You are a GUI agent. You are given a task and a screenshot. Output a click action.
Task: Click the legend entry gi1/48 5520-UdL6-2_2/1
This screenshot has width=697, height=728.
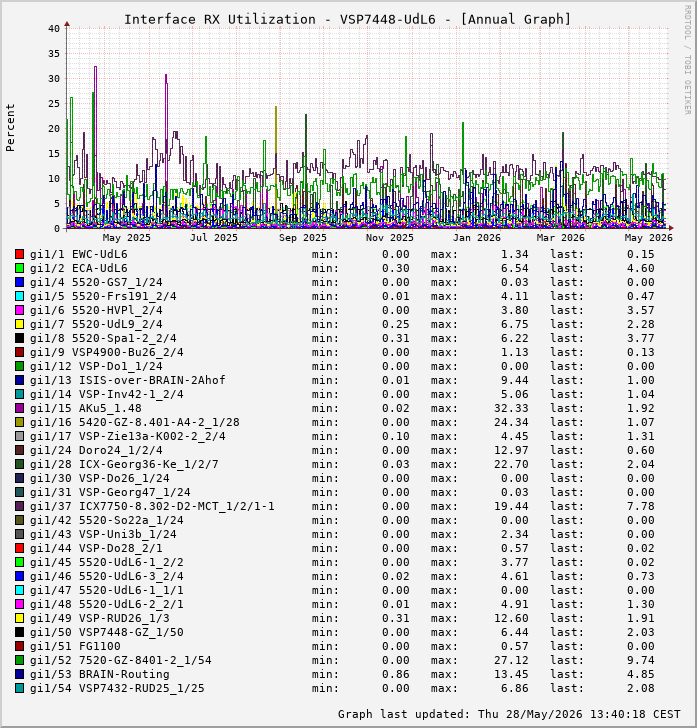107,604
